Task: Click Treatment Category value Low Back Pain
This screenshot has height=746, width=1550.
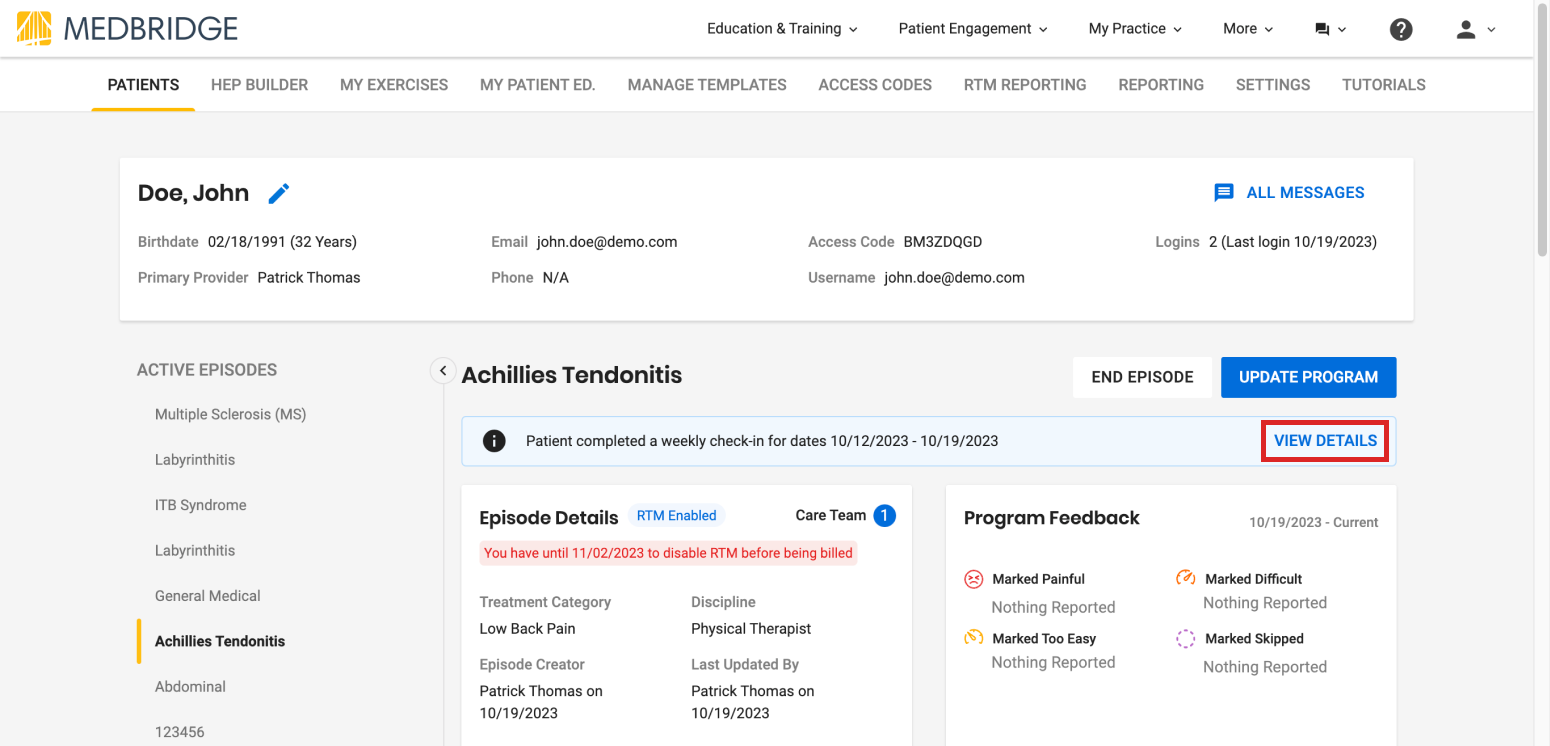Action: [x=527, y=629]
